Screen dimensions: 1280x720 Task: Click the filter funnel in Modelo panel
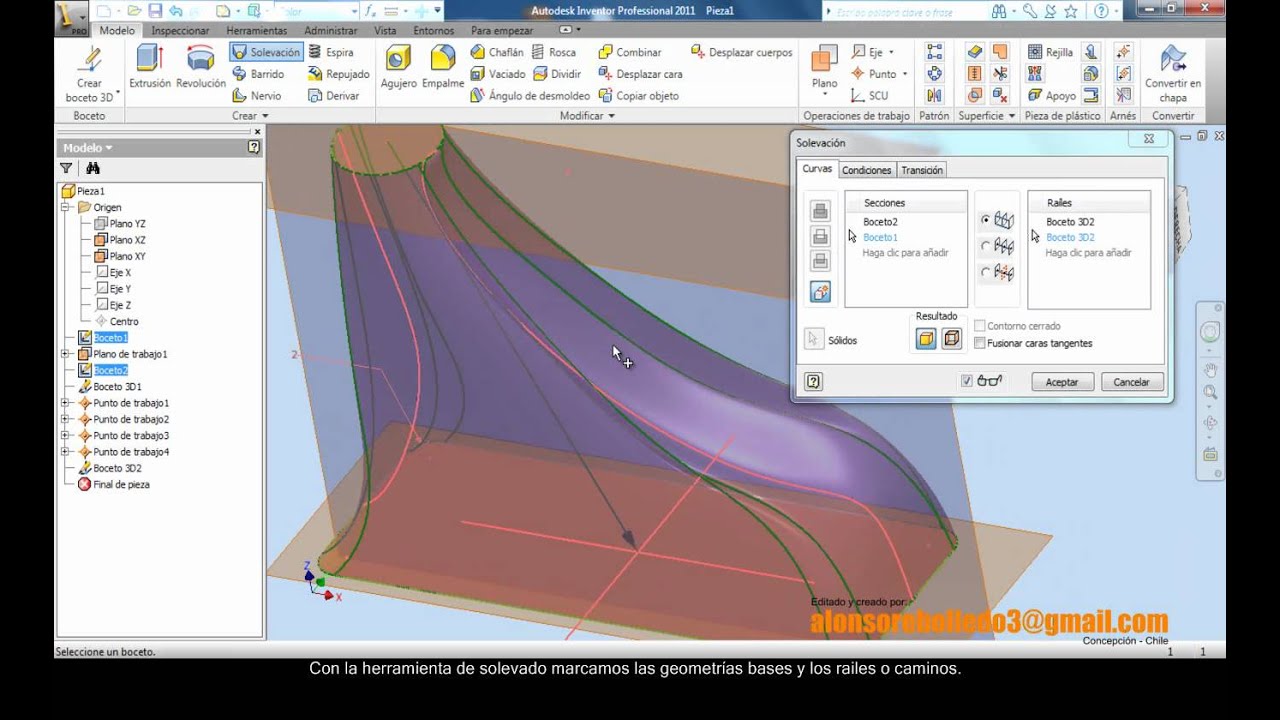pyautogui.click(x=66, y=168)
